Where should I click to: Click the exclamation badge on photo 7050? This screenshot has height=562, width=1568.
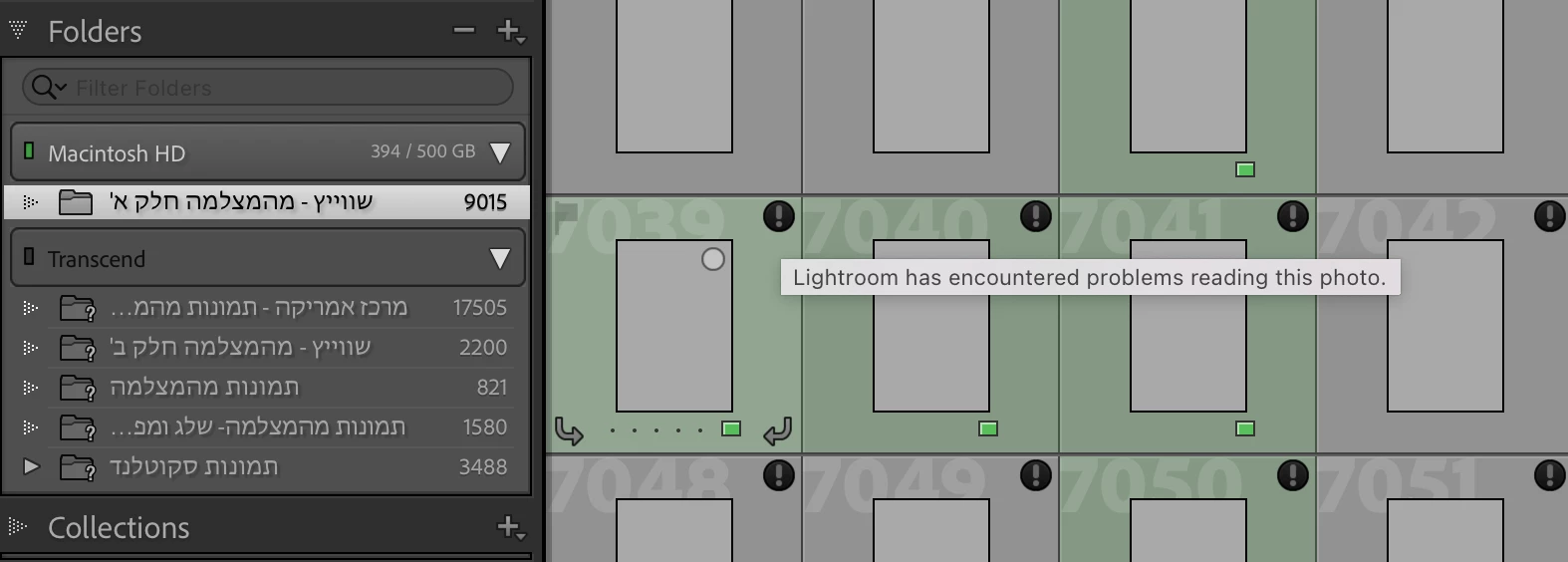(x=1293, y=475)
